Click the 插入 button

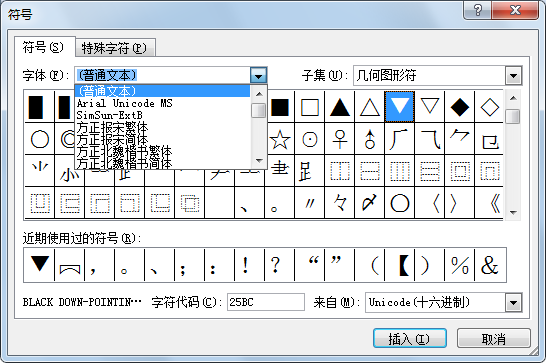tap(410, 338)
